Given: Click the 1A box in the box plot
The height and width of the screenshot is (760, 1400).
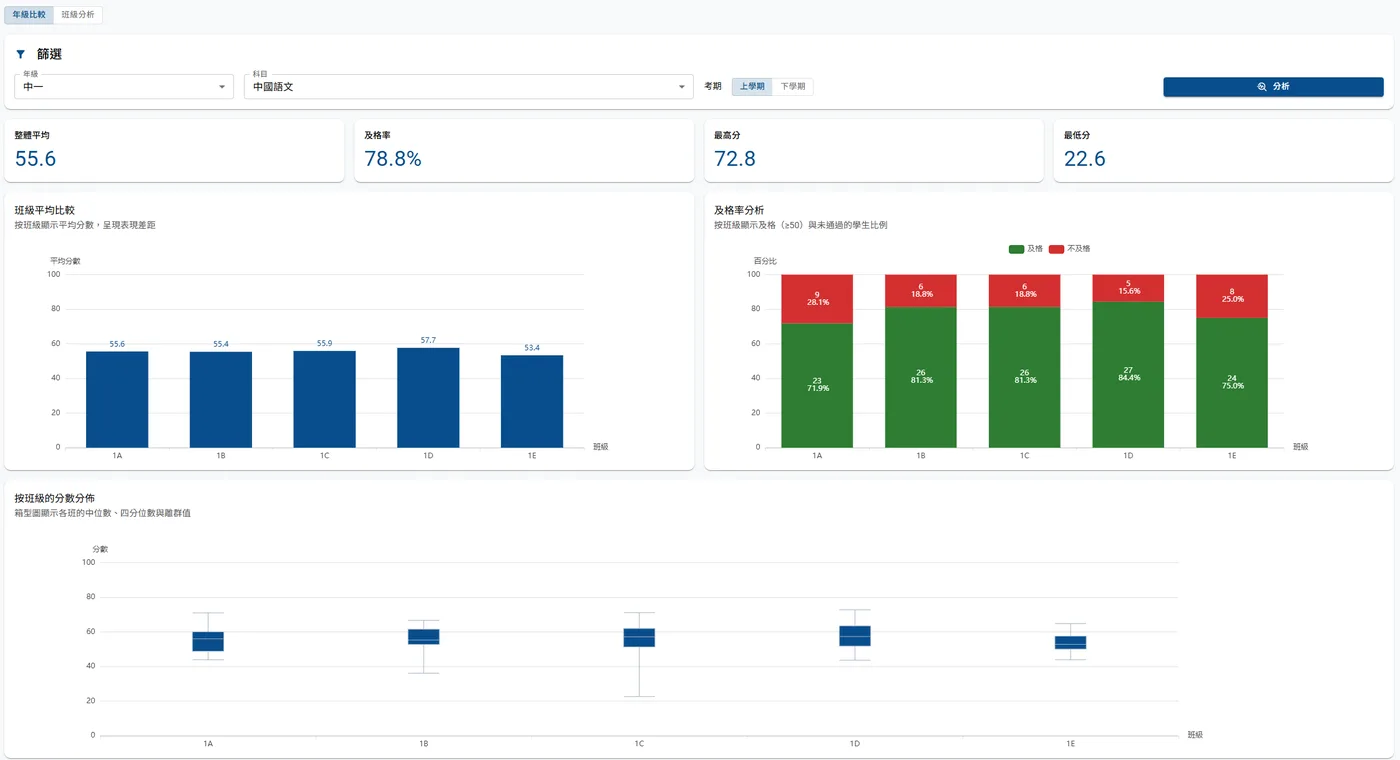Looking at the screenshot, I should click(208, 641).
